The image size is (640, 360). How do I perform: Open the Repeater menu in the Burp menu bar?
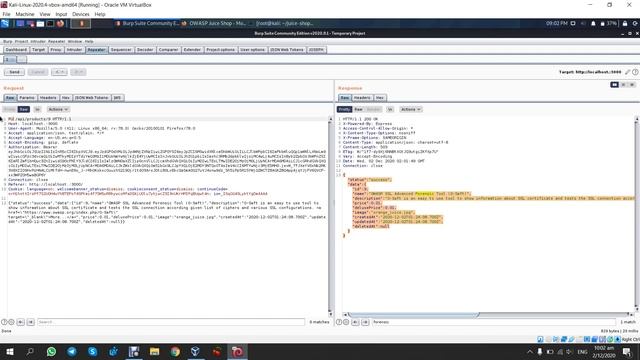coord(56,41)
